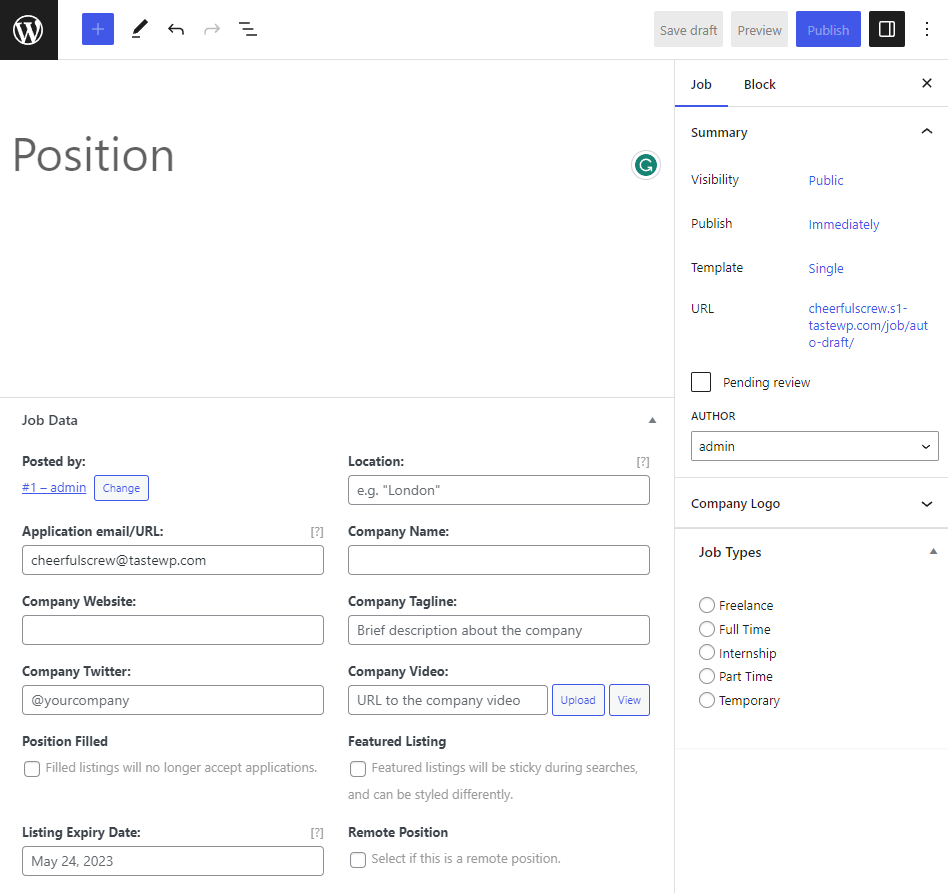Check the Remote Position checkbox

358,860
